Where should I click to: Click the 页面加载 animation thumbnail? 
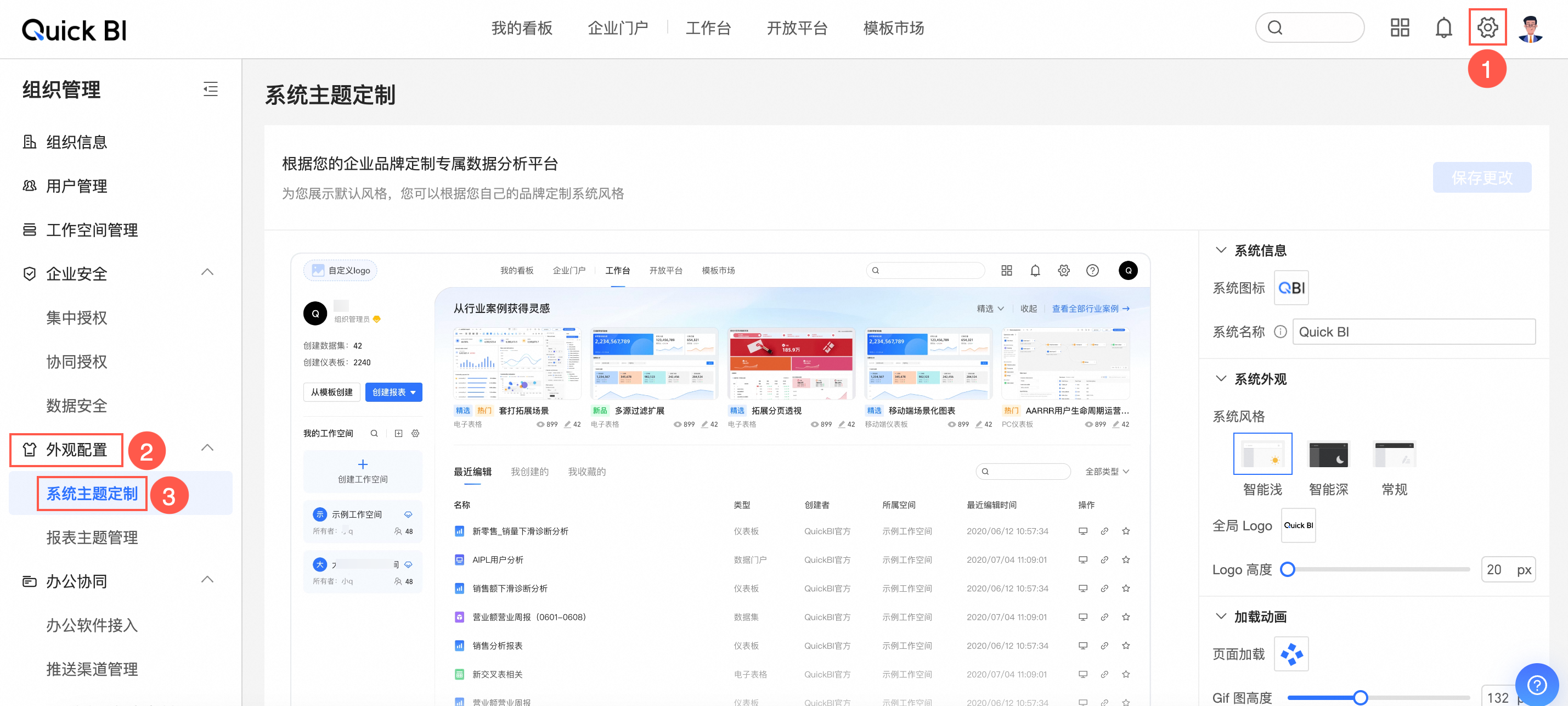pyautogui.click(x=1291, y=654)
